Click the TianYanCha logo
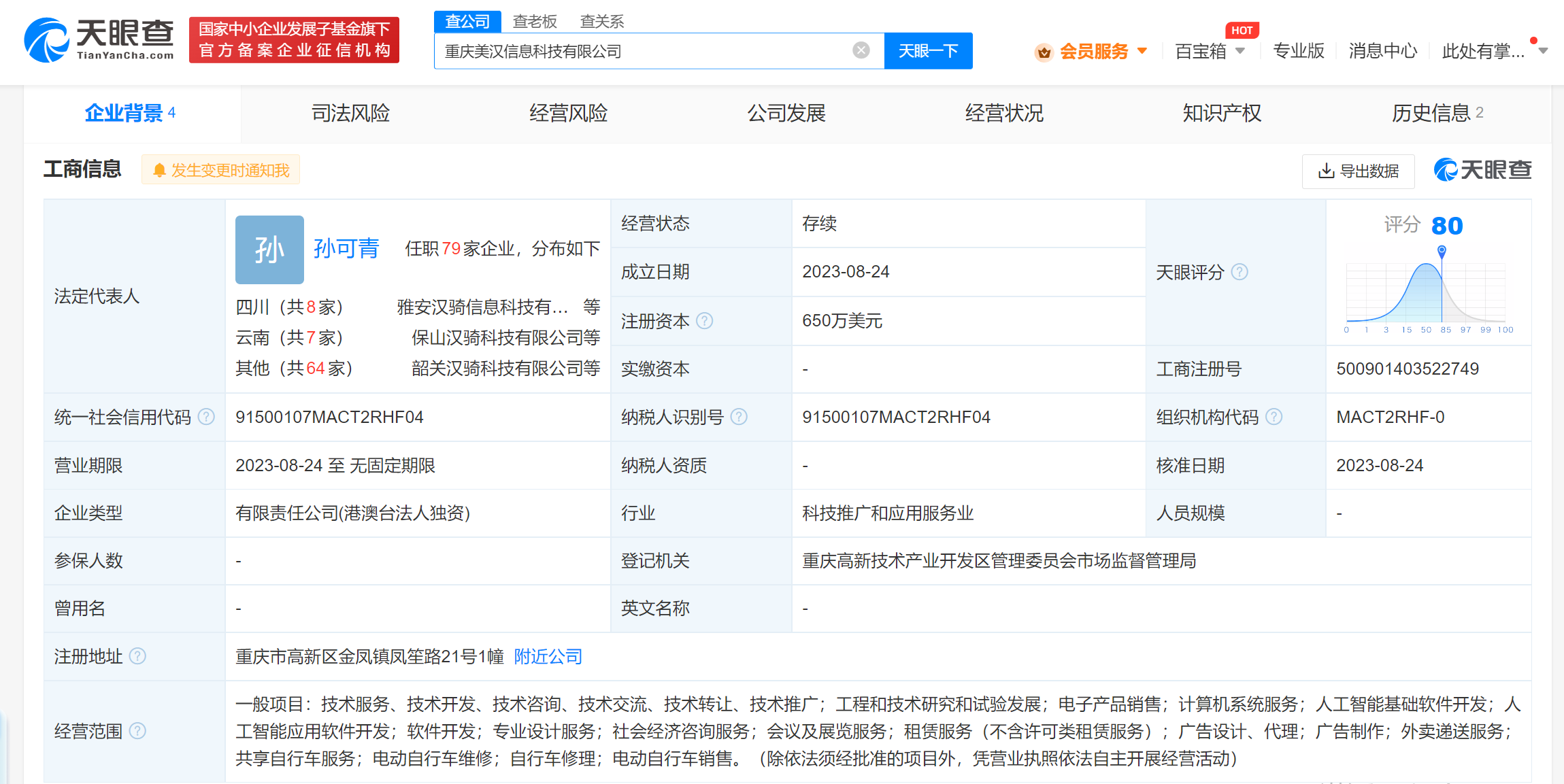Image resolution: width=1564 pixels, height=784 pixels. tap(99, 39)
